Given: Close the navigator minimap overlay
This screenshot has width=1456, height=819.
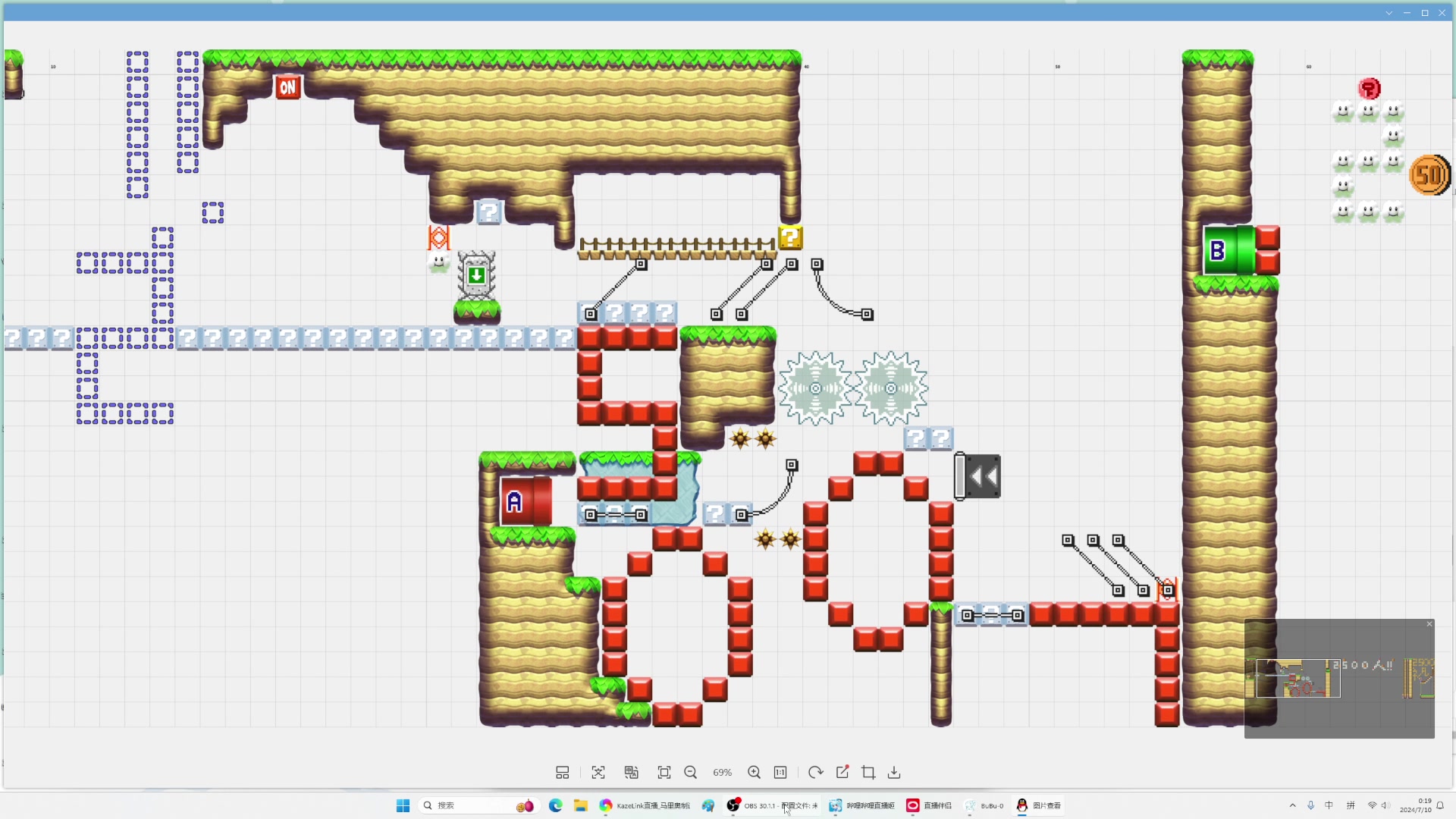Looking at the screenshot, I should tap(1429, 624).
